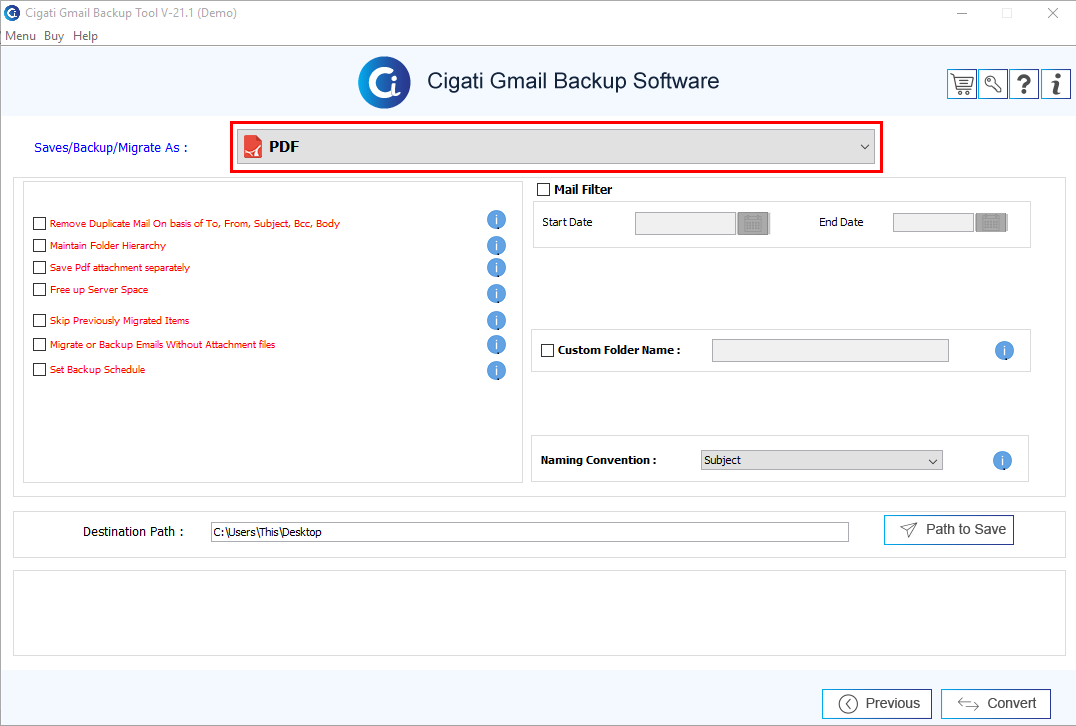The height and width of the screenshot is (726, 1076).
Task: Click the Cigati Gmail Backup Software title
Action: coord(573,81)
